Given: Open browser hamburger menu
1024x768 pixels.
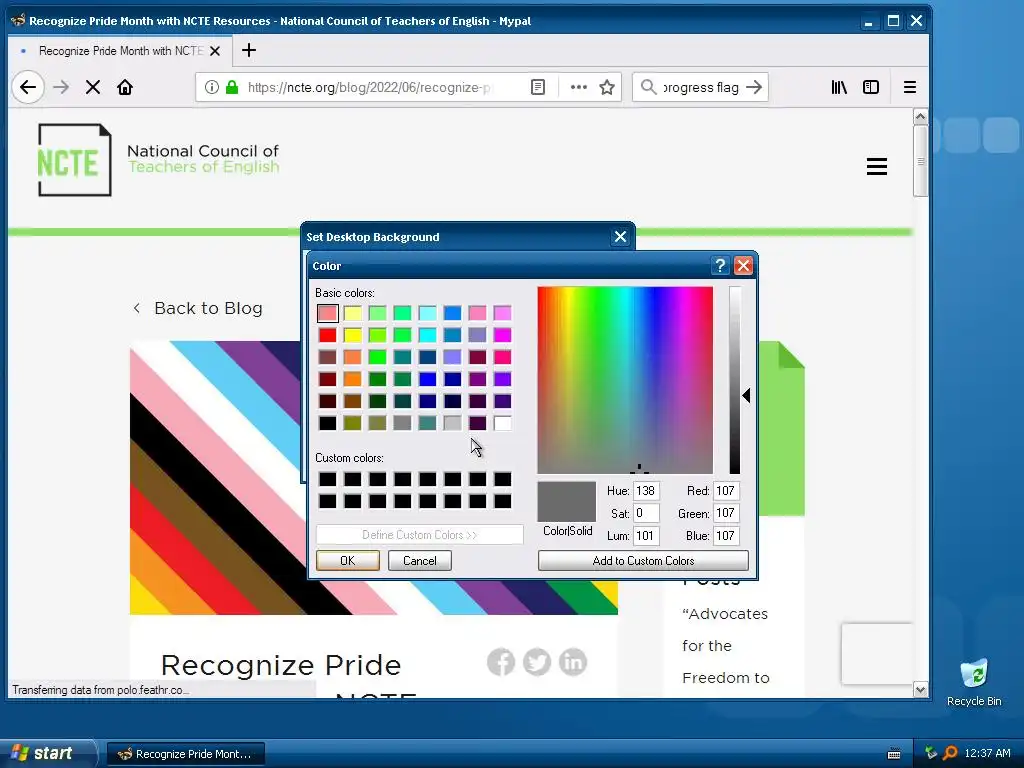Looking at the screenshot, I should pos(910,87).
